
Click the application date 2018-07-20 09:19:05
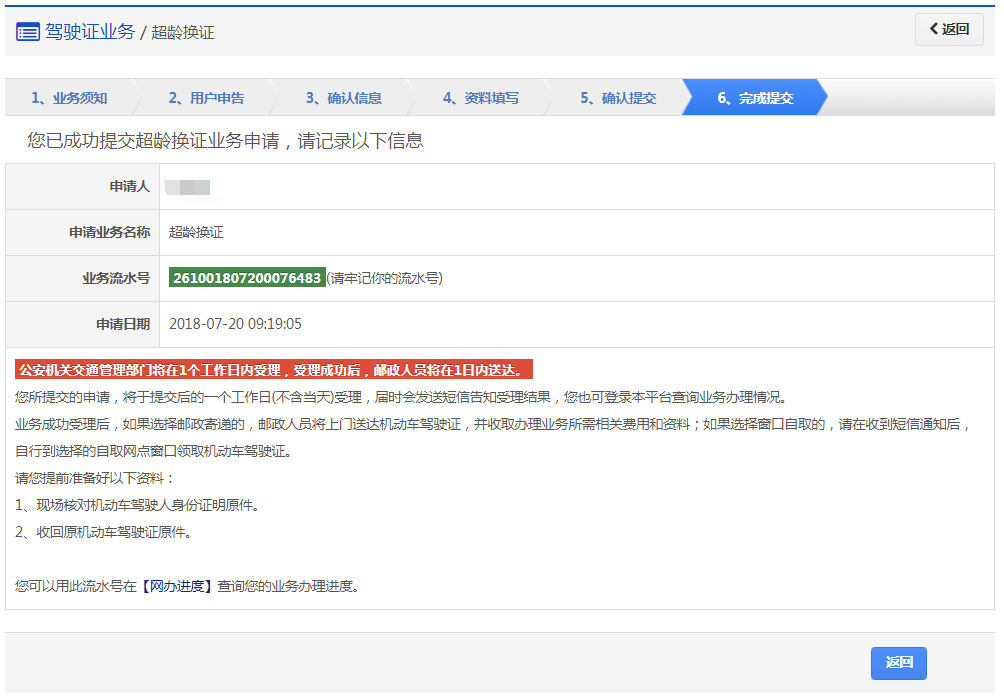click(x=235, y=324)
